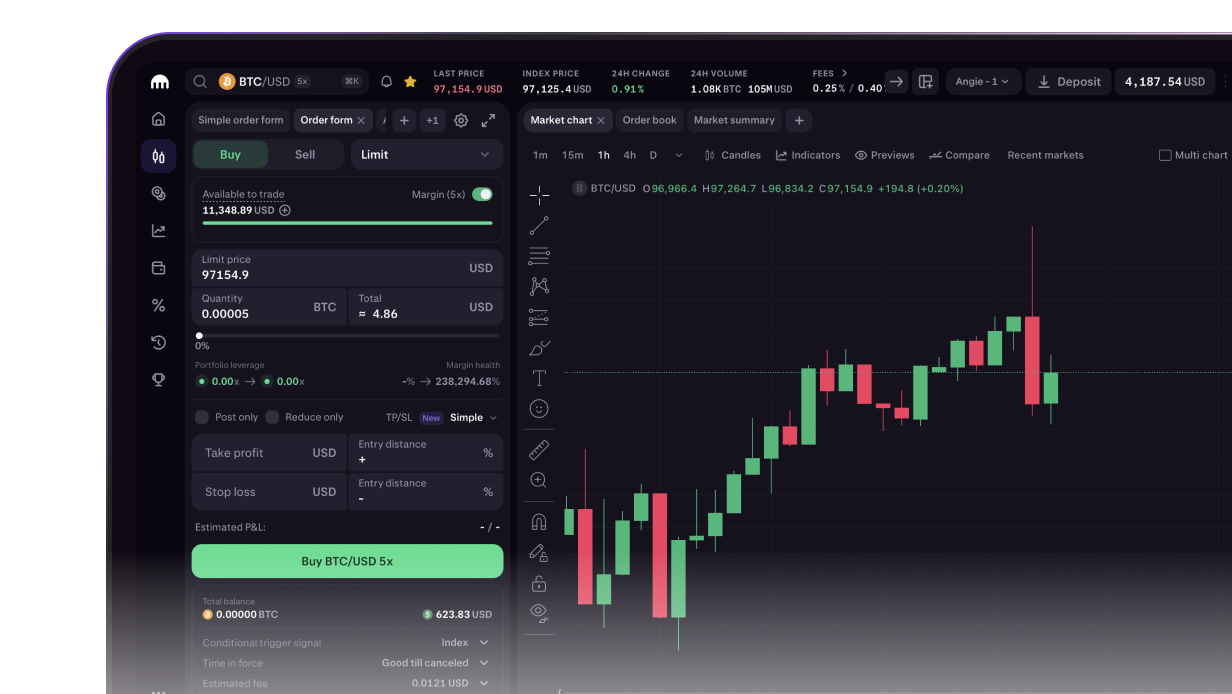Toggle stay-in-drawing-mode pencil lock
Screen dimensions: 1232x694
coord(539,552)
